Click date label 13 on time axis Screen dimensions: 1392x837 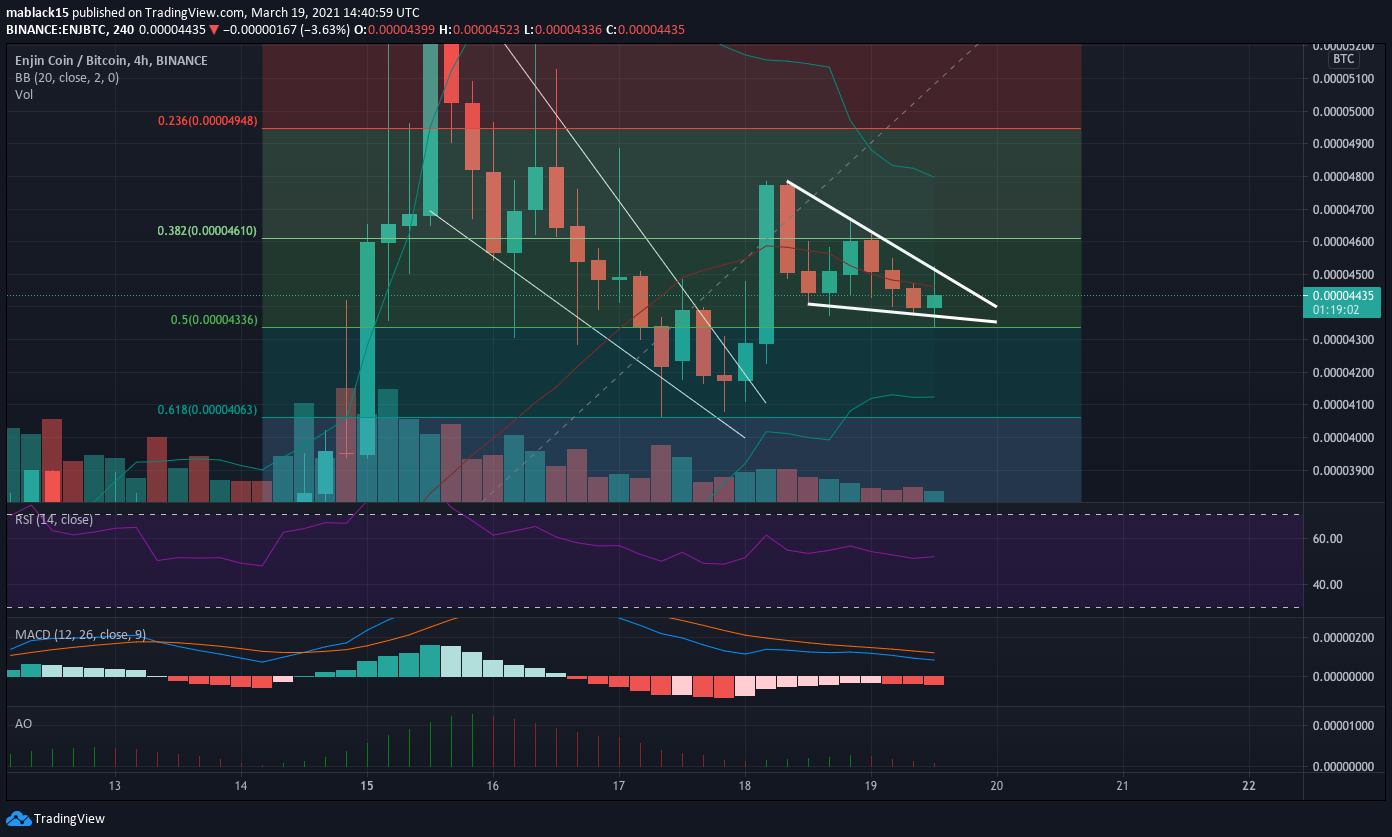point(115,785)
